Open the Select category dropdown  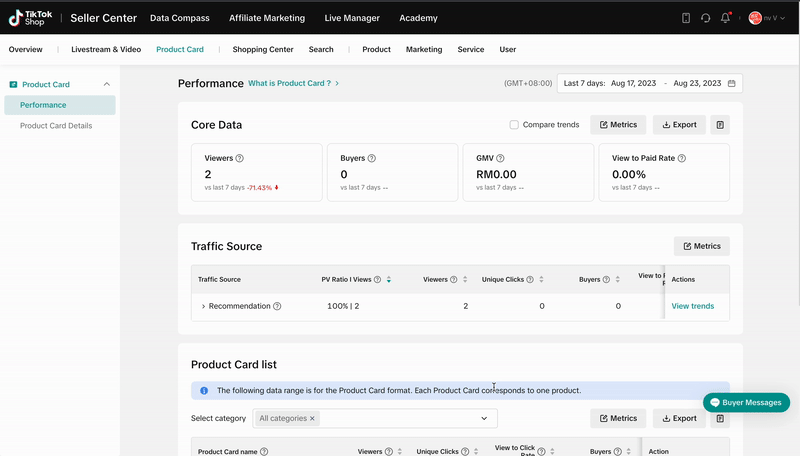point(484,418)
